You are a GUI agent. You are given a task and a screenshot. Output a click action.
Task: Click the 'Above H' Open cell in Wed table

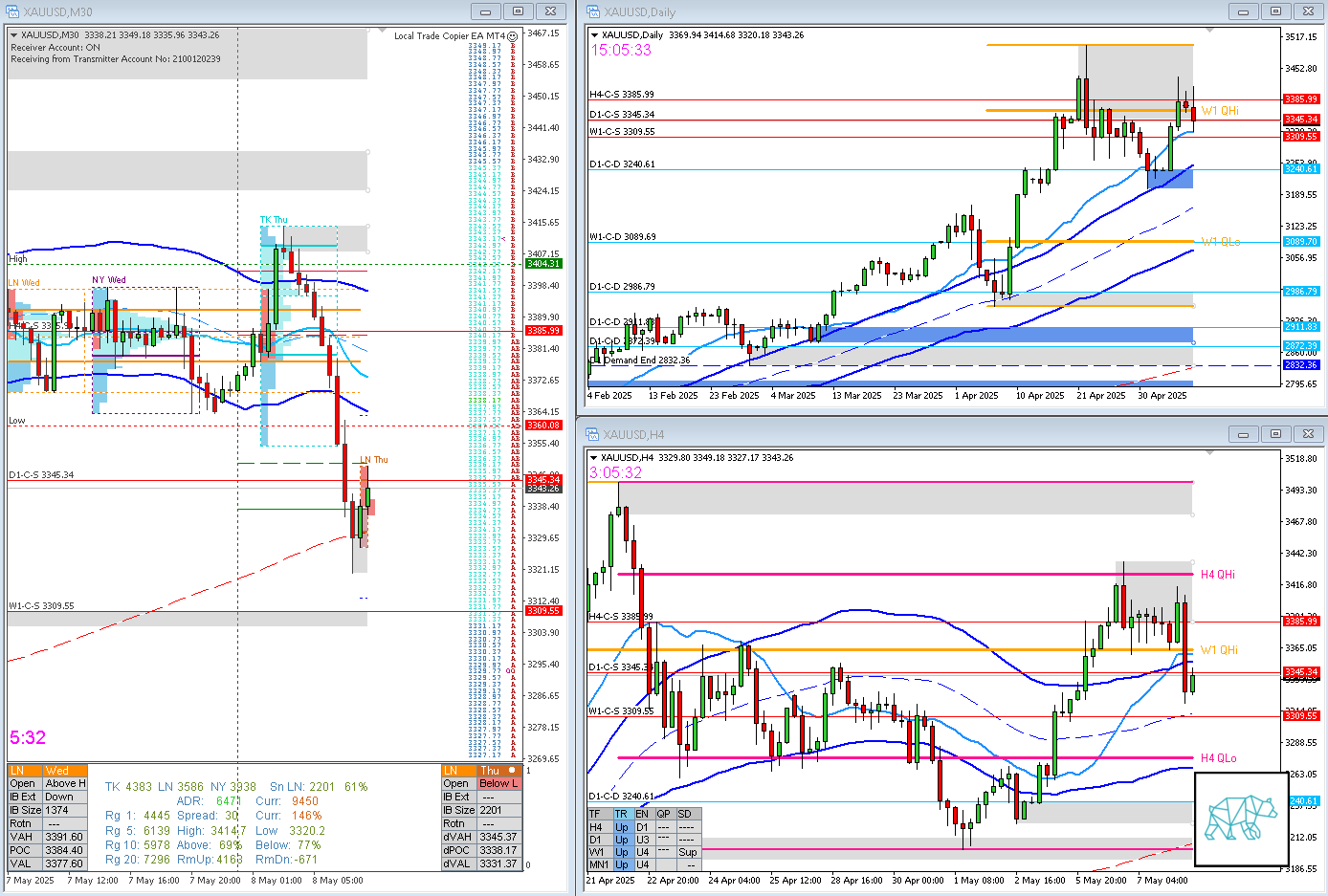pos(64,783)
